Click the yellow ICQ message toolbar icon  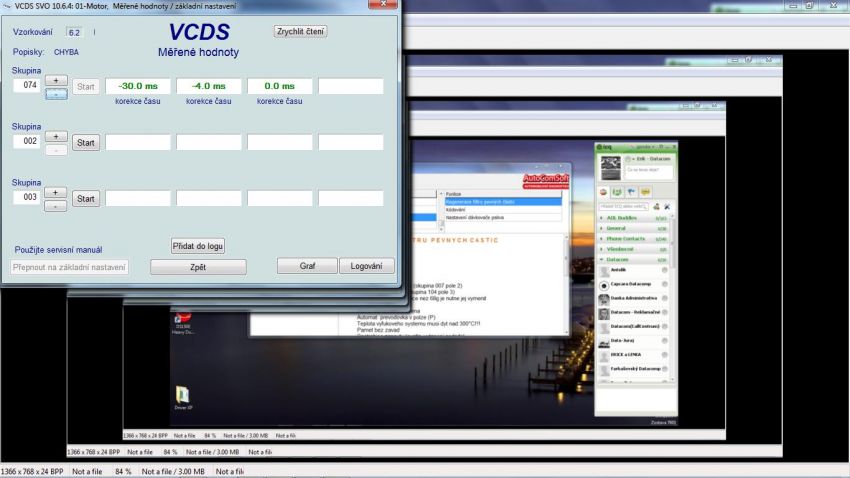(x=646, y=192)
